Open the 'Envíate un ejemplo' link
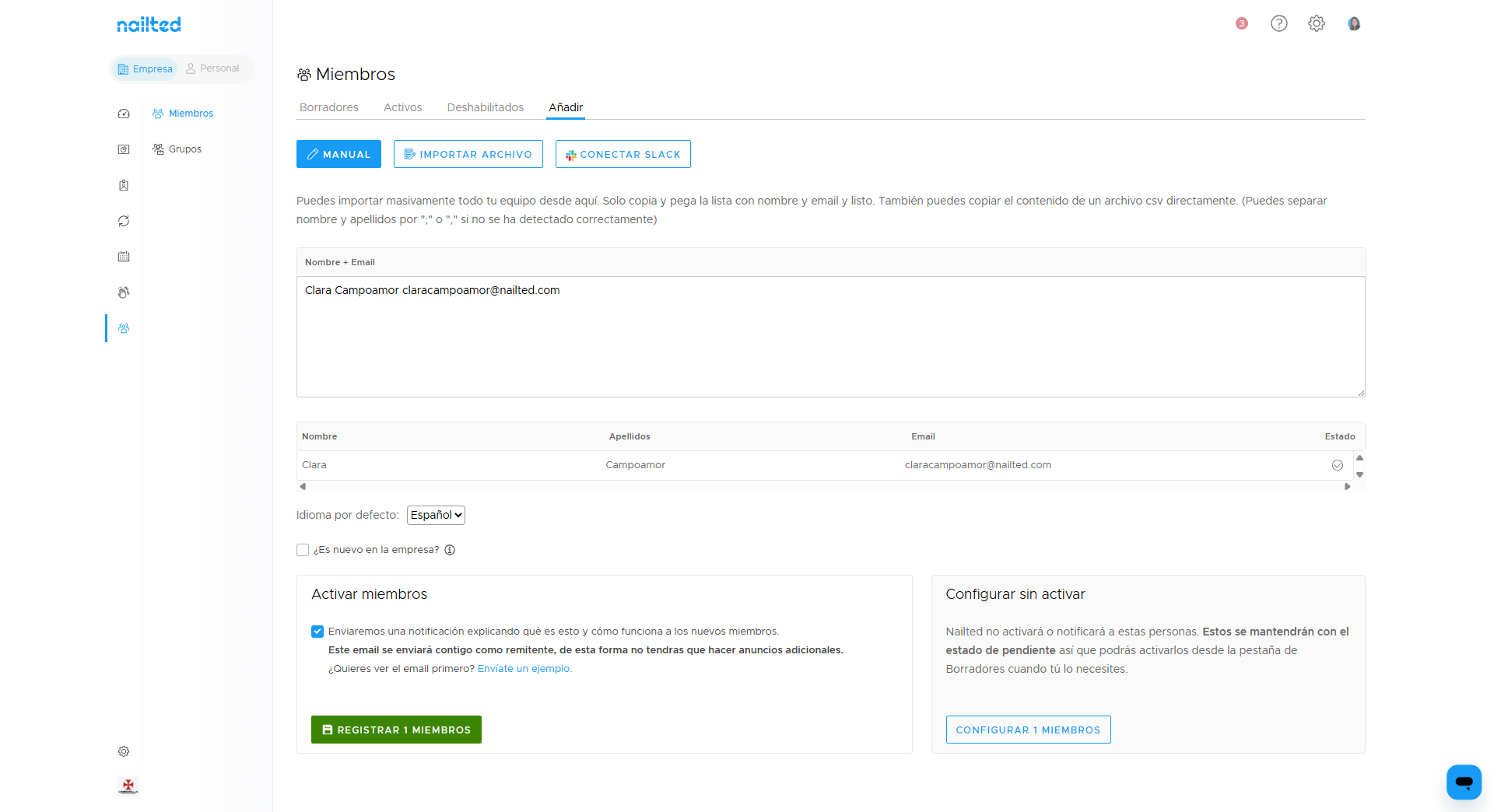 click(x=524, y=669)
